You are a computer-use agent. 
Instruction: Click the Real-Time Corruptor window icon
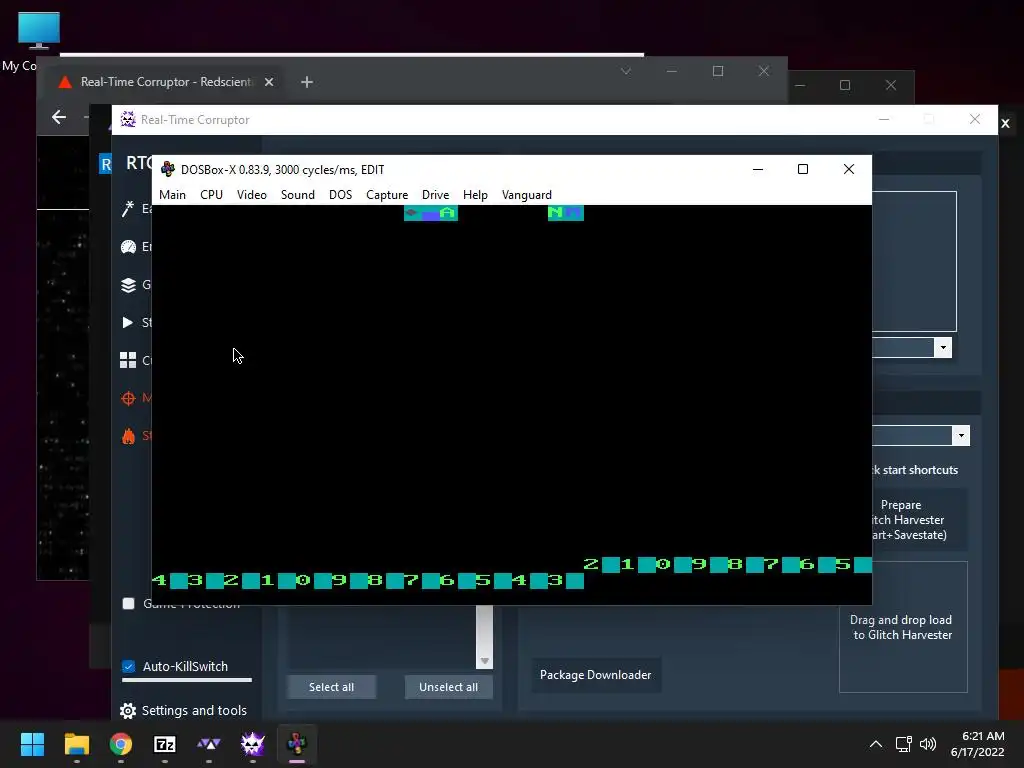(128, 120)
